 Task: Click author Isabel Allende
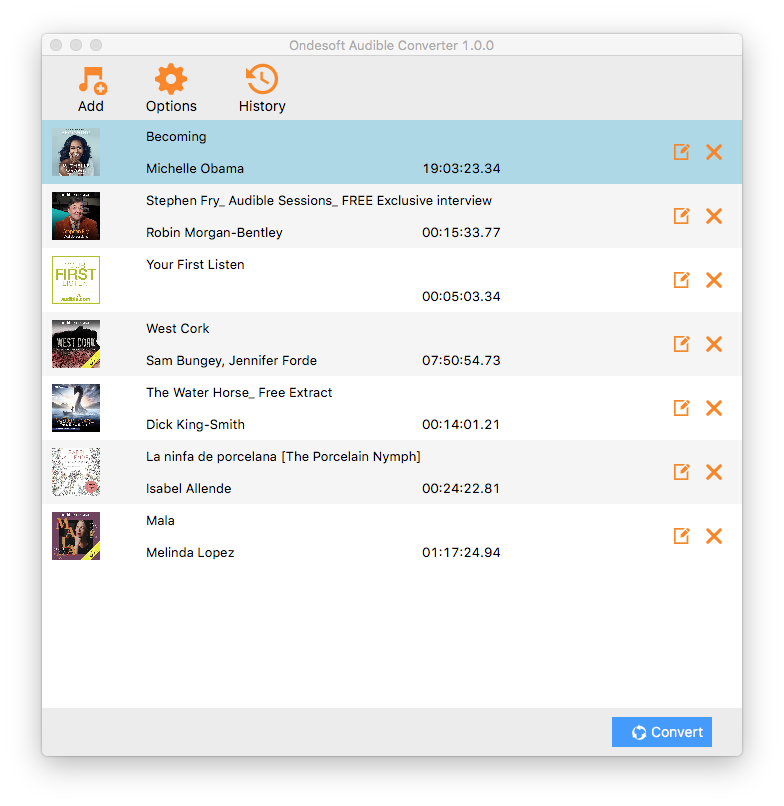(189, 488)
